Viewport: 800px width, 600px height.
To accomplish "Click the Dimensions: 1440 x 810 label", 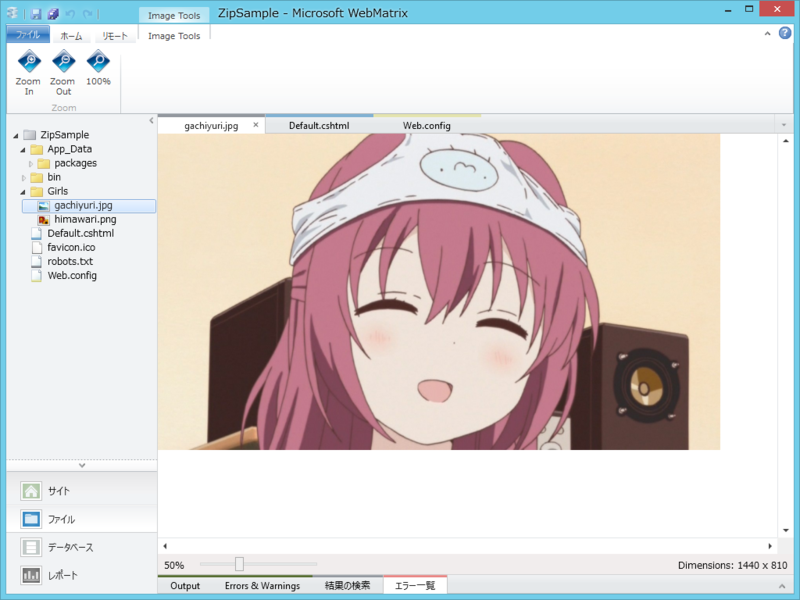I will (x=733, y=565).
